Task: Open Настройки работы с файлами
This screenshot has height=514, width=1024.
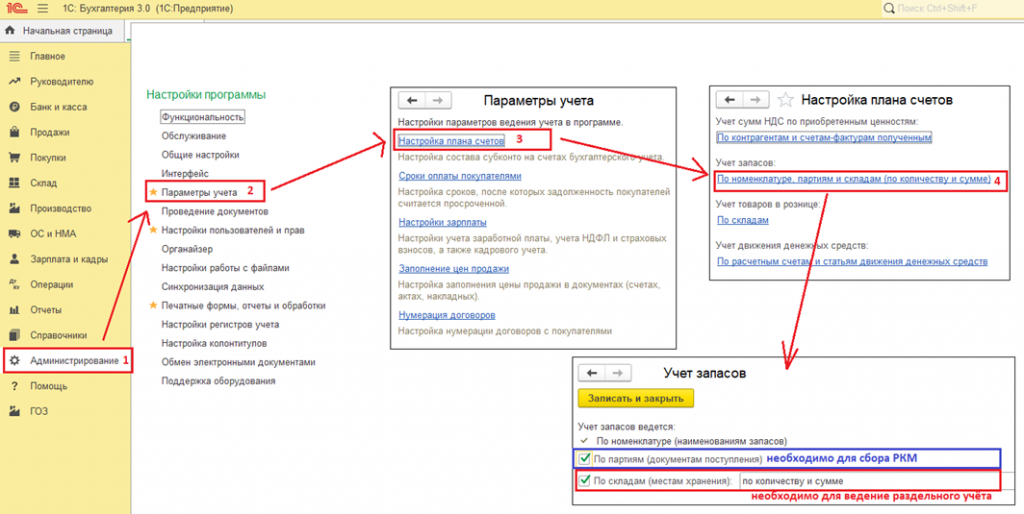Action: 225,268
